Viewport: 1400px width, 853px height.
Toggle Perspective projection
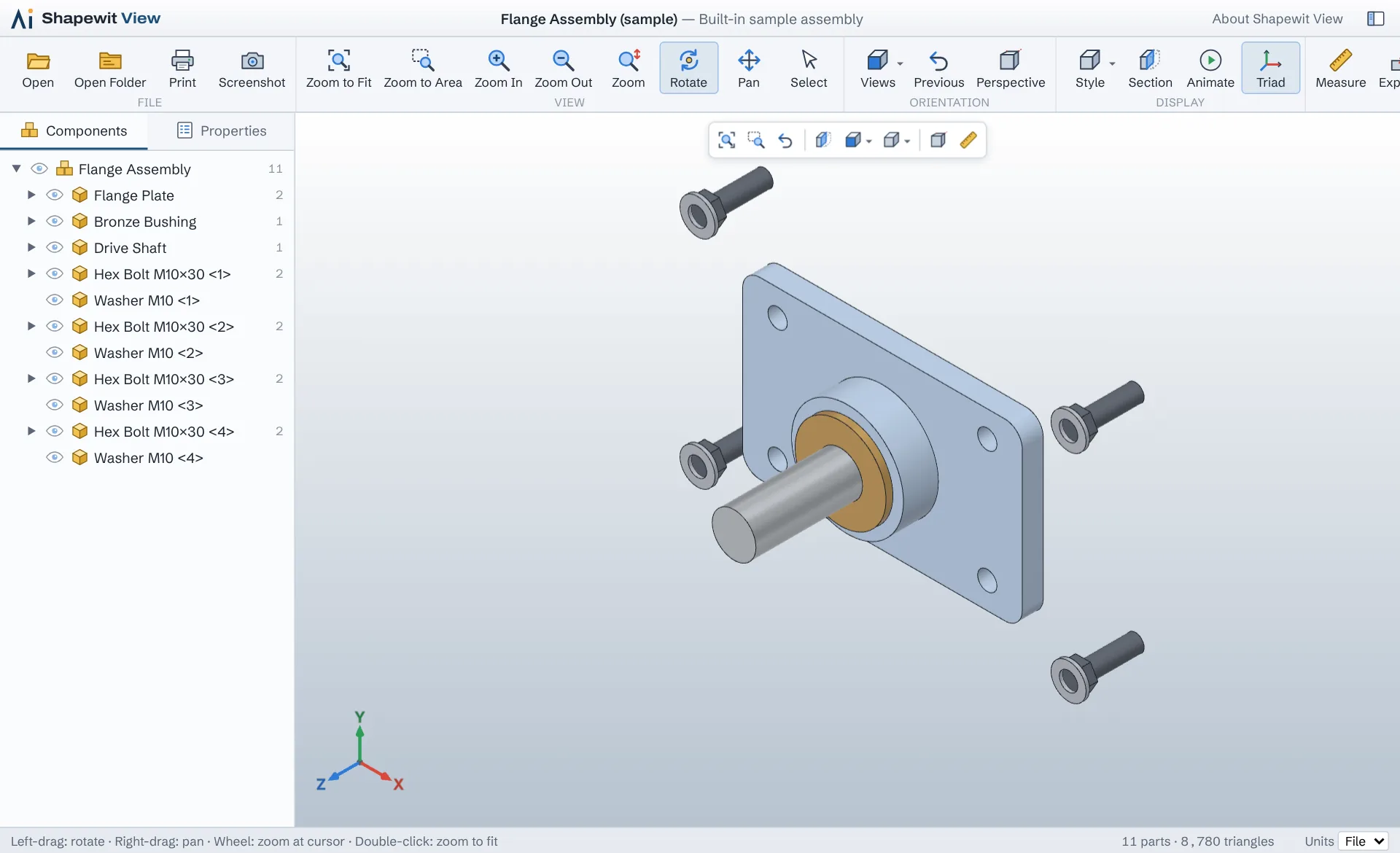point(1010,69)
